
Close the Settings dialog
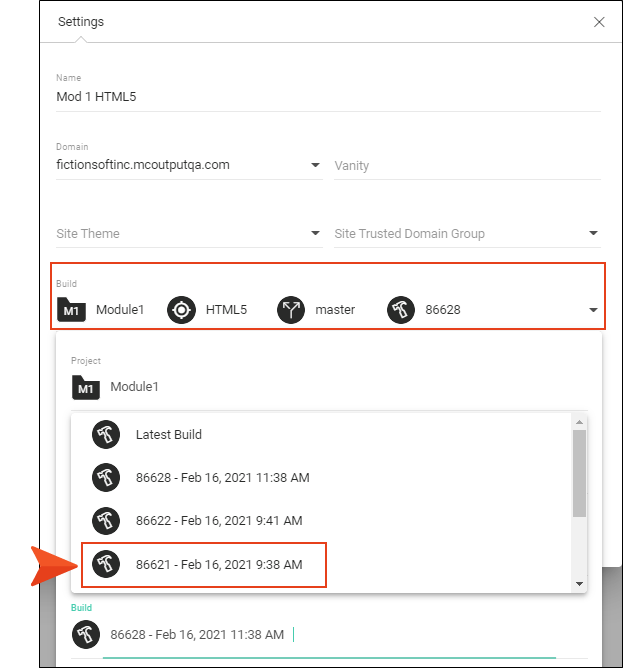click(x=599, y=22)
